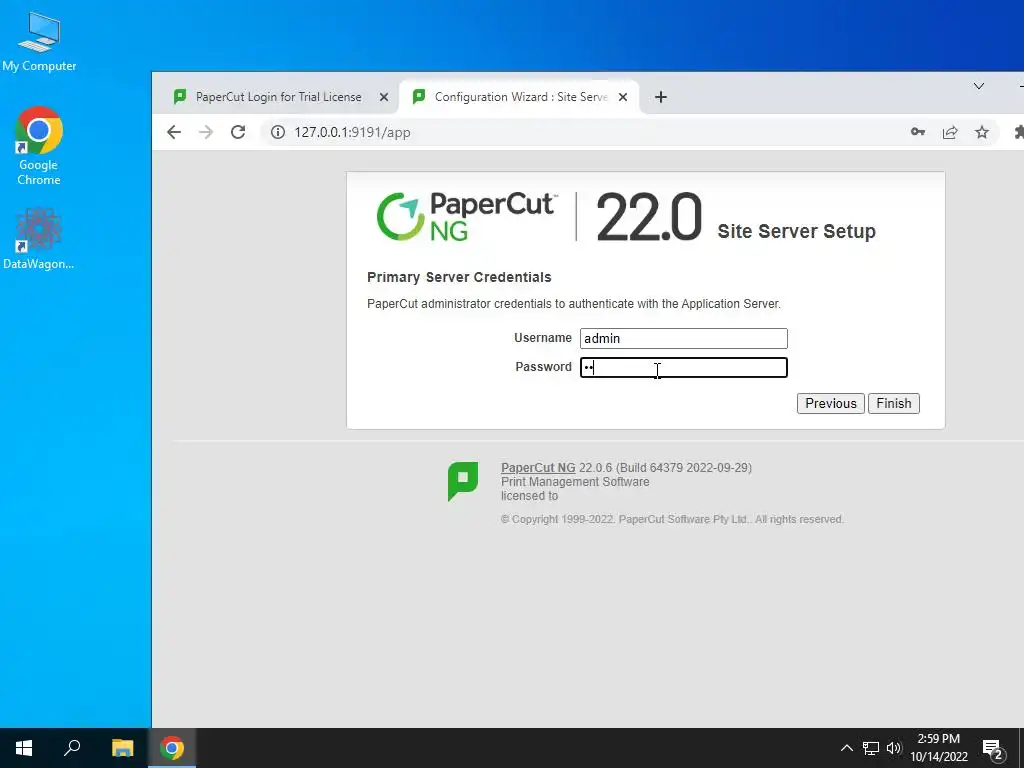Click the Site Server Setup title text

coord(797,231)
